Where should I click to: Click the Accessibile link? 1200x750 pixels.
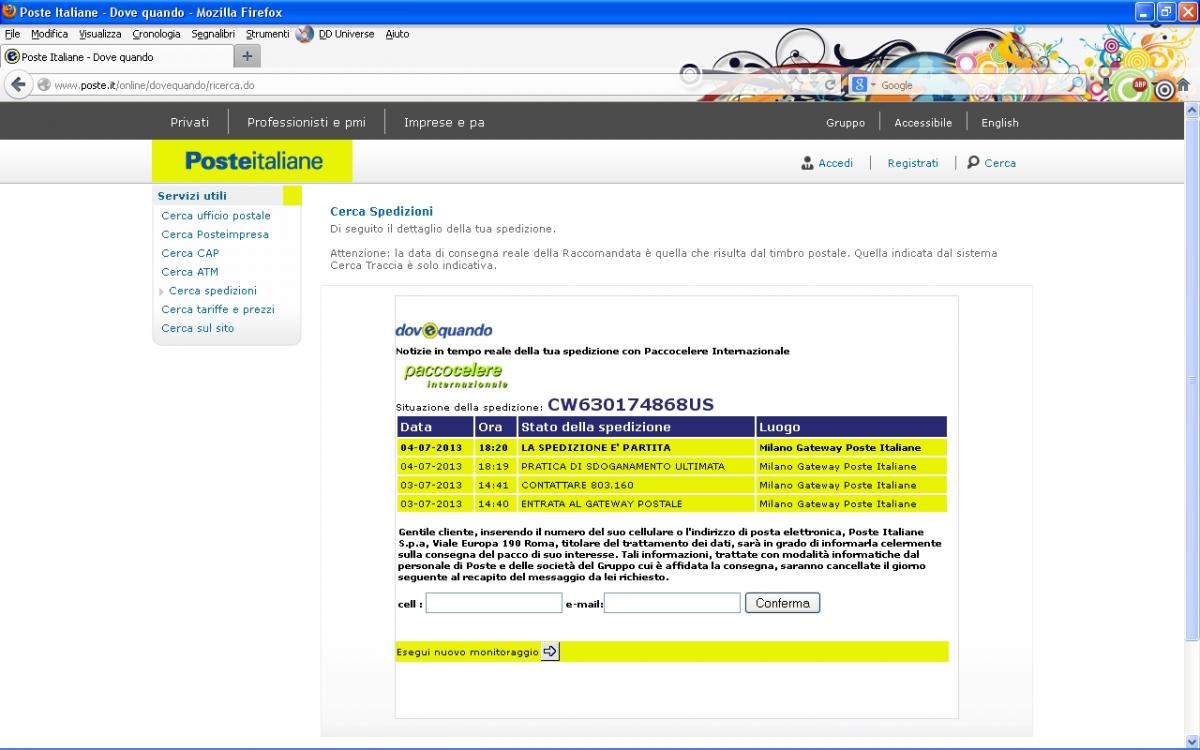coord(923,123)
